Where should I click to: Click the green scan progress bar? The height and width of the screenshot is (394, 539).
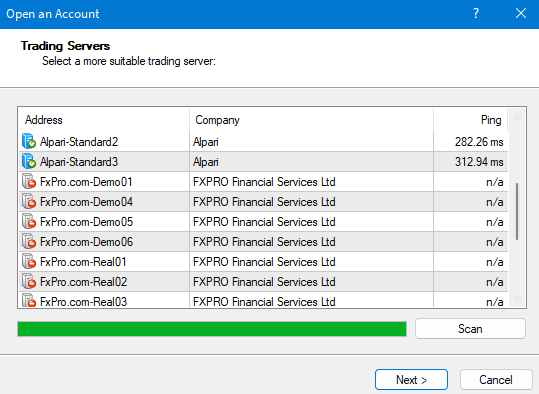click(212, 329)
